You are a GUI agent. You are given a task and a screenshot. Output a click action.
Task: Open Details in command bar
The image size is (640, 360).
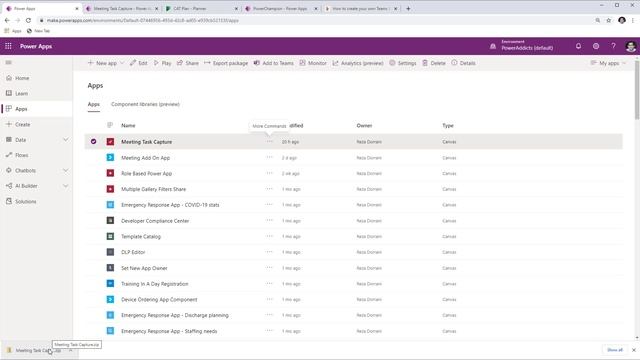463,63
